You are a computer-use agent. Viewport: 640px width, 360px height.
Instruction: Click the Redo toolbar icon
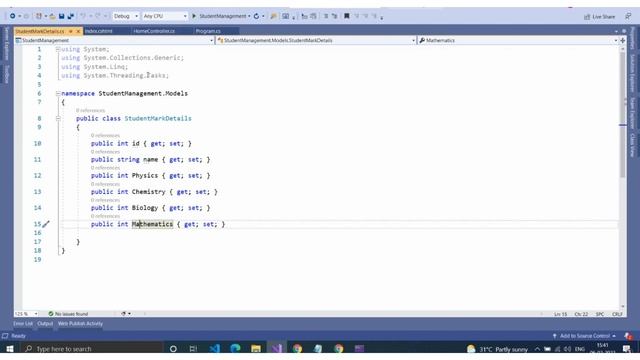98,16
